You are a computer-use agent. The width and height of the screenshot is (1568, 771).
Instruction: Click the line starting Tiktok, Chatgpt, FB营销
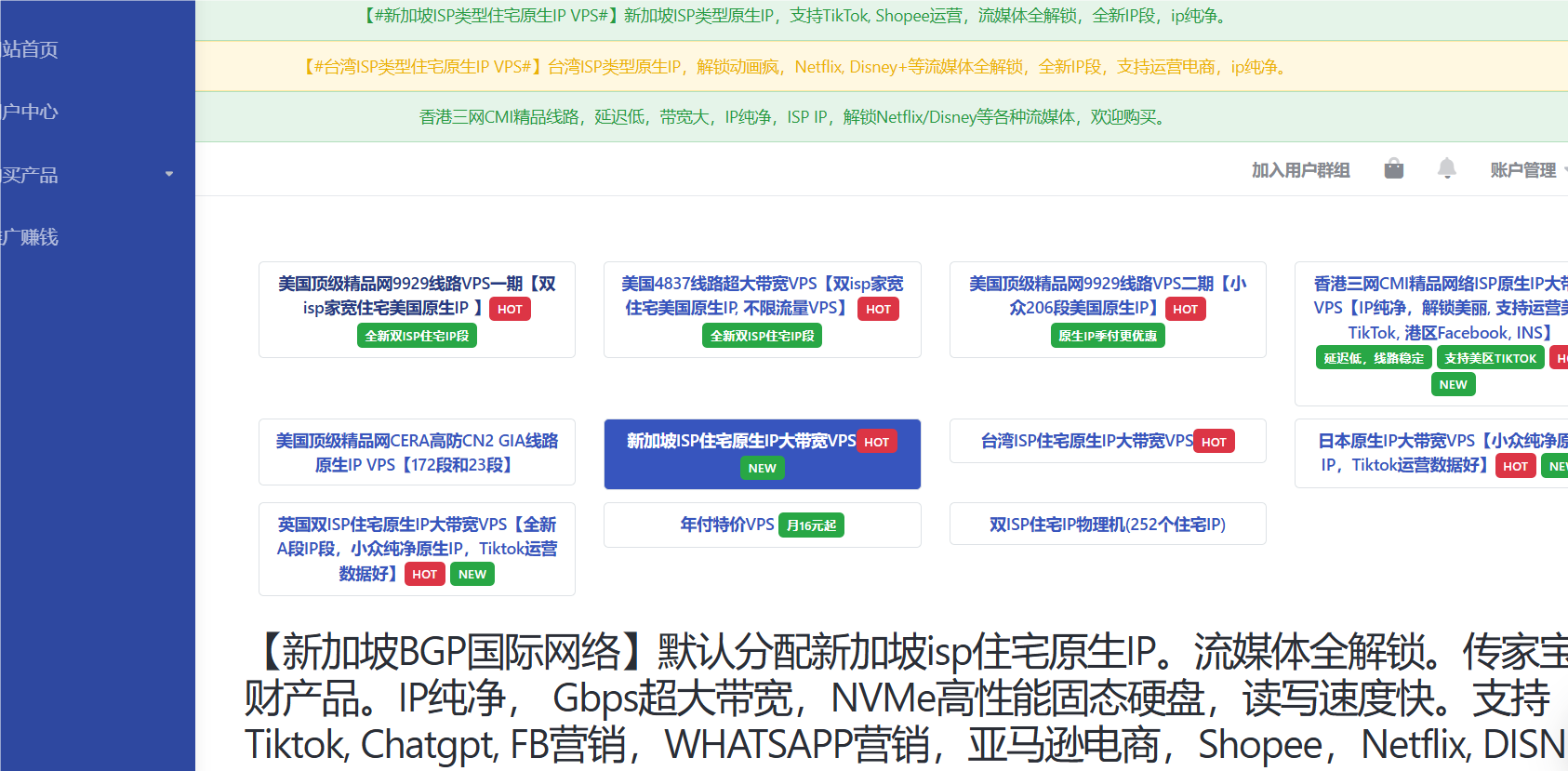click(x=906, y=745)
